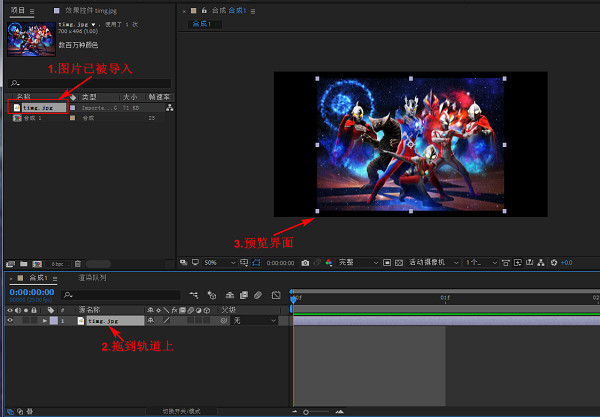Click 切换开关/模式 button
Screen dimensions: 600x417
pos(181,412)
